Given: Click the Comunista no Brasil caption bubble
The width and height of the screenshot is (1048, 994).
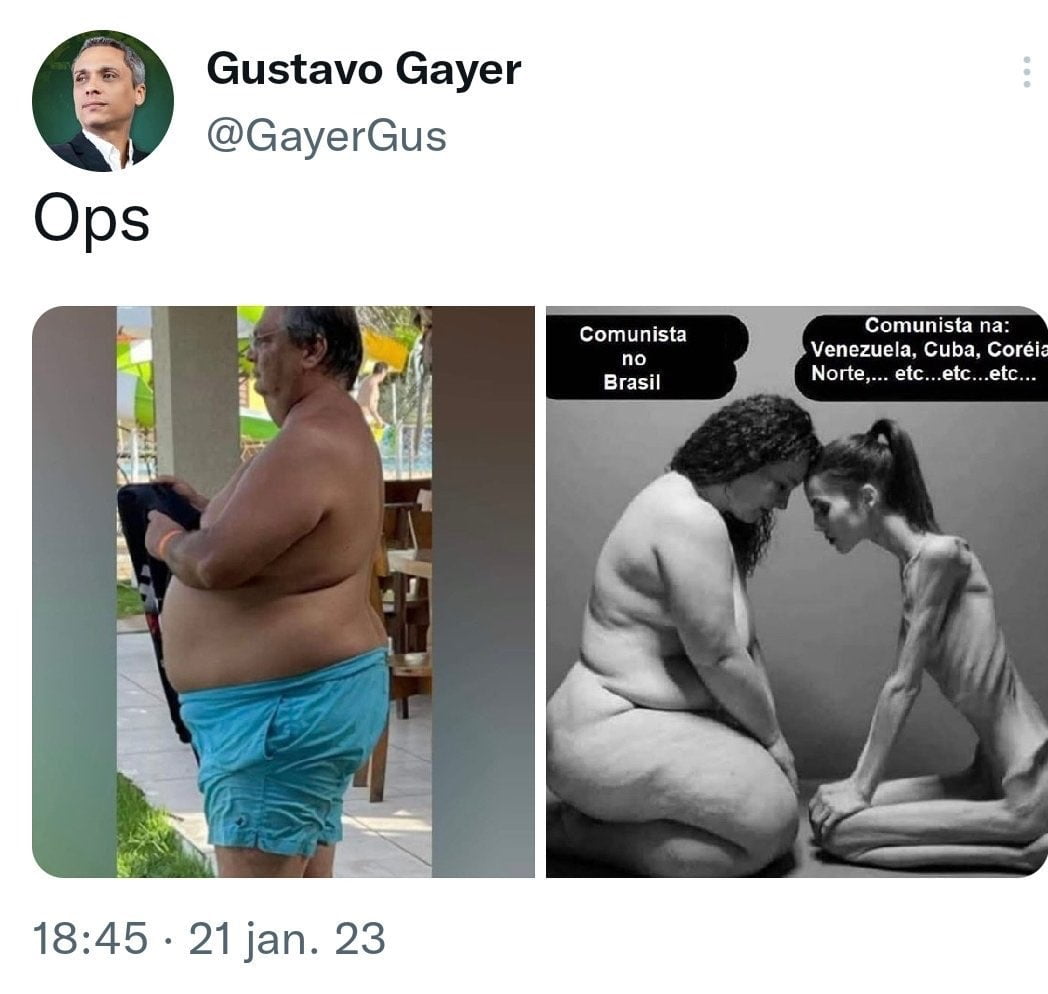Looking at the screenshot, I should click(640, 358).
